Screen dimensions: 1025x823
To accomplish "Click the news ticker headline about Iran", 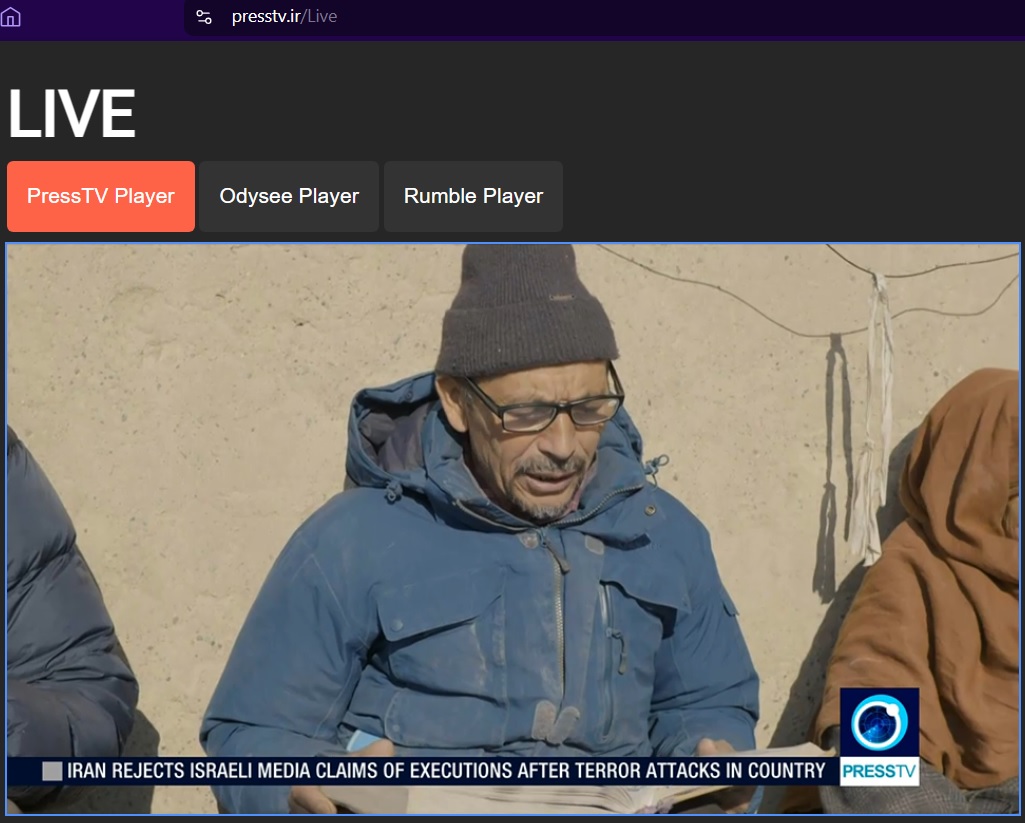I will point(446,771).
